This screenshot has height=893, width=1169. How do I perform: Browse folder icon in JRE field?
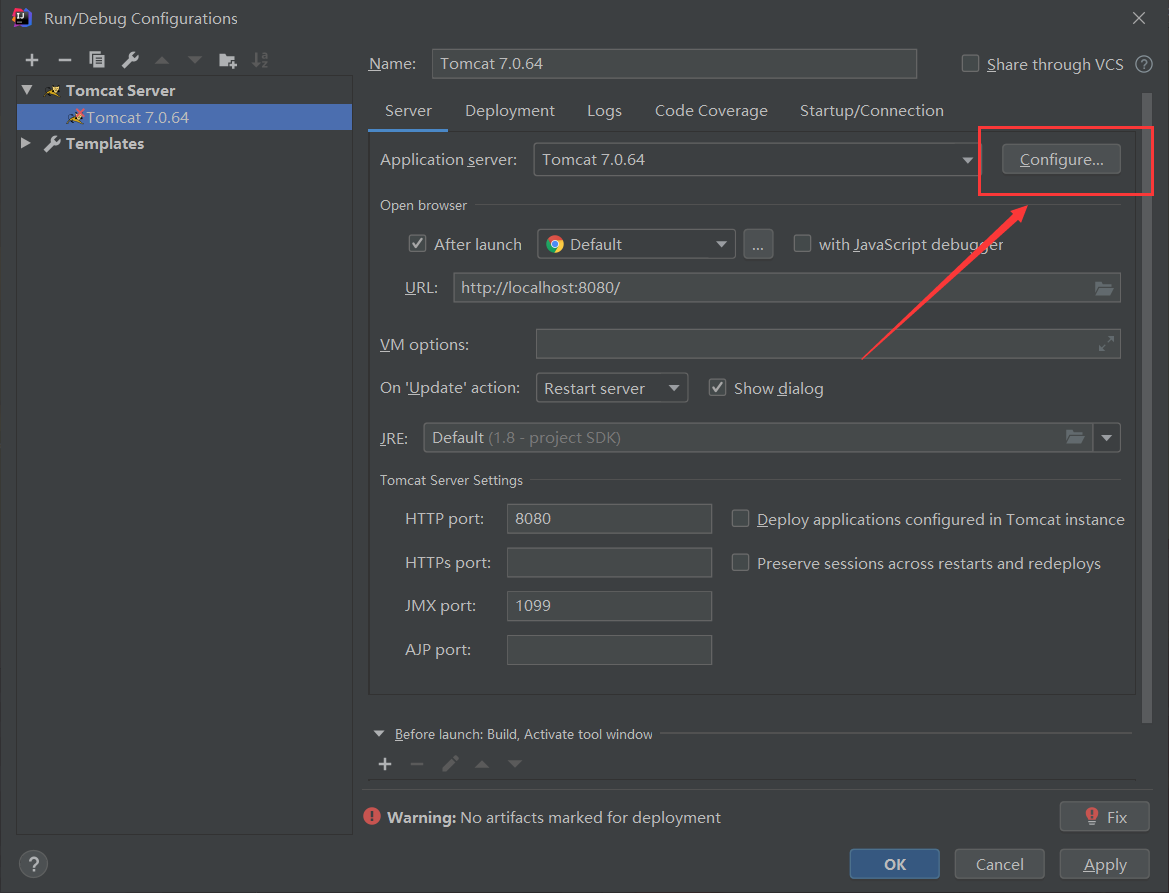(1075, 438)
